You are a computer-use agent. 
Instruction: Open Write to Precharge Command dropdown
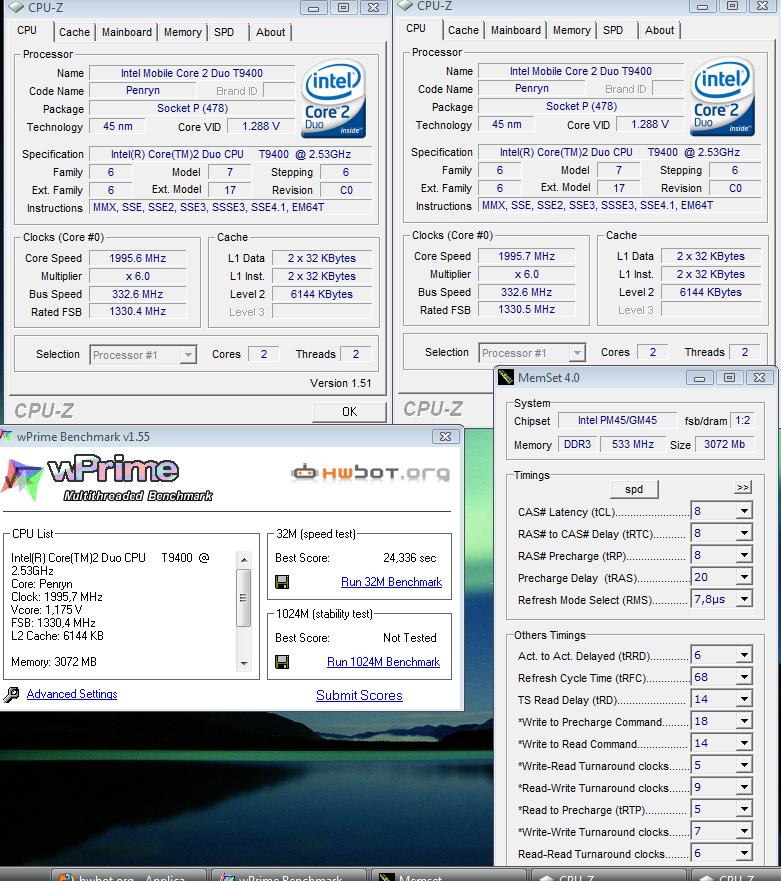click(x=743, y=721)
